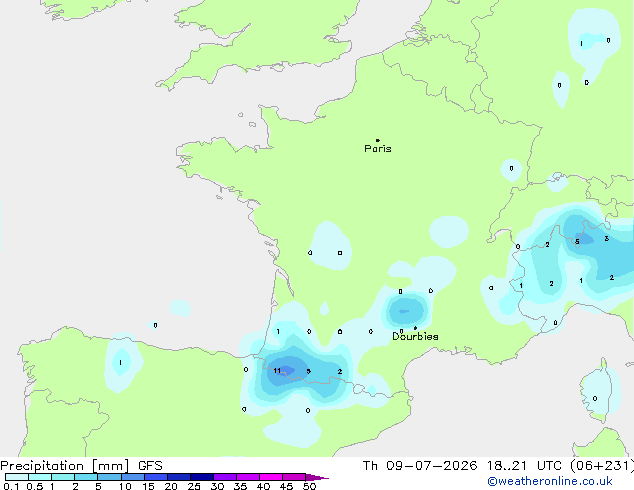Select the 30–35 mm purple legend swatch
This screenshot has height=490, width=634.
point(225,477)
